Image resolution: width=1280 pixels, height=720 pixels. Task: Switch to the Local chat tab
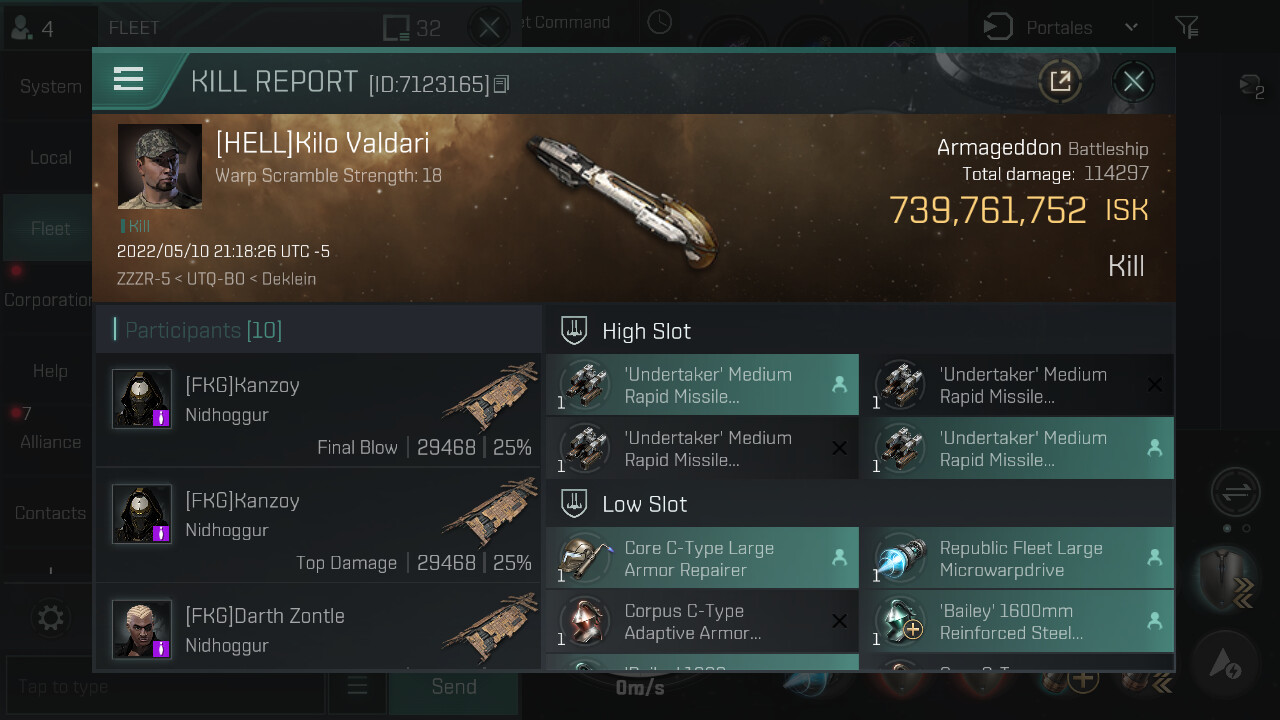50,157
